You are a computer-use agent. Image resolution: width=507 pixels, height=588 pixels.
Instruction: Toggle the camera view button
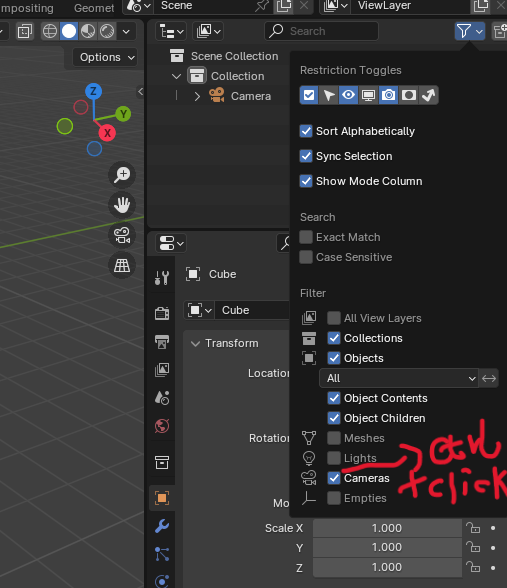point(122,235)
